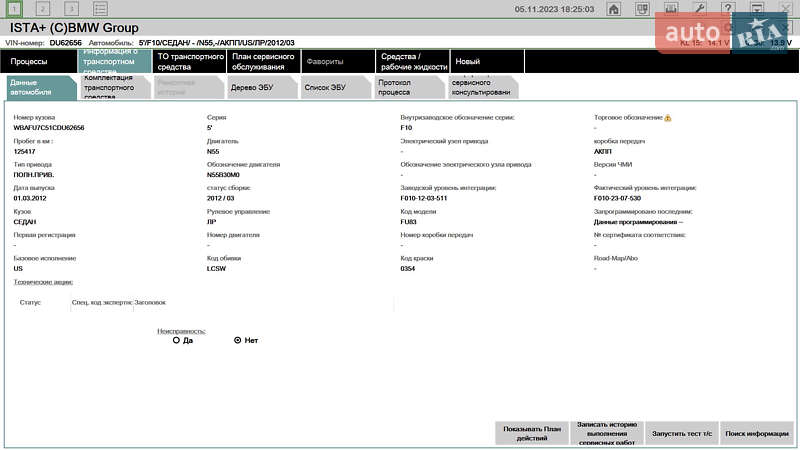800x450 pixels.
Task: Select session slot 2 icon
Action: (43, 9)
